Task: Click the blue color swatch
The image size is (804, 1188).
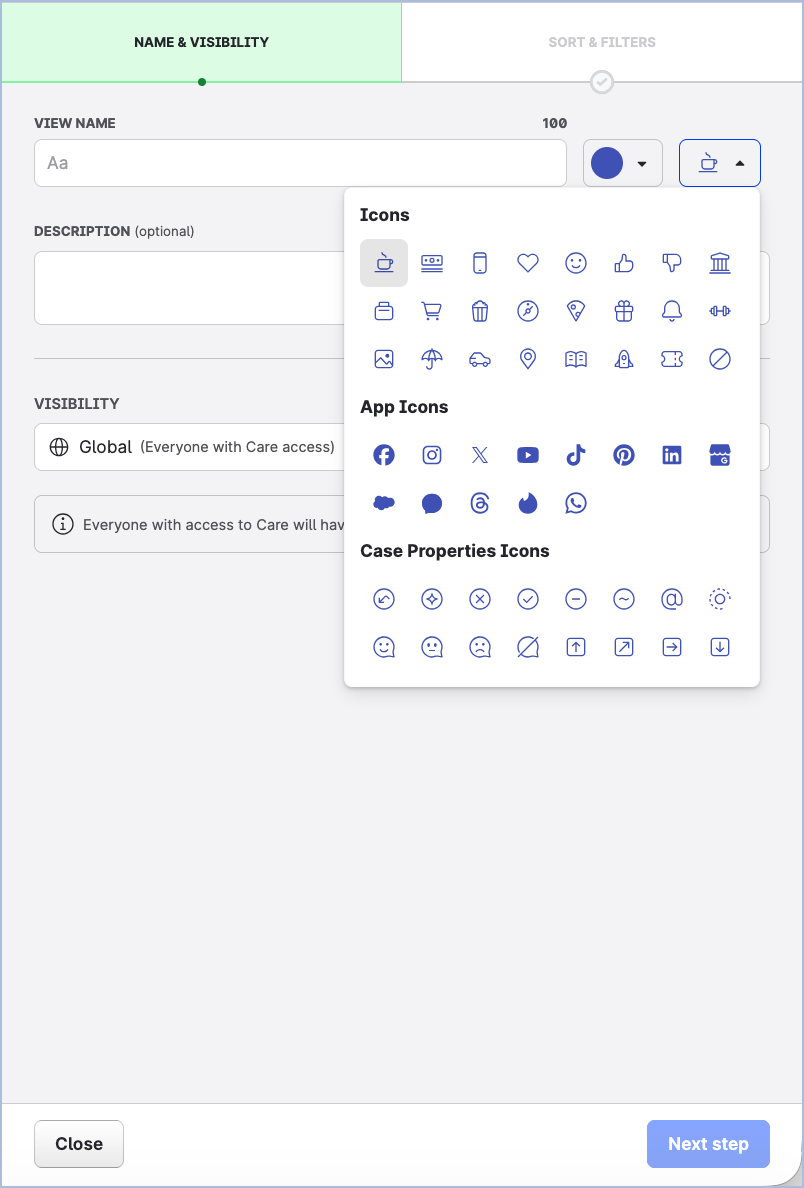Action: (x=607, y=162)
